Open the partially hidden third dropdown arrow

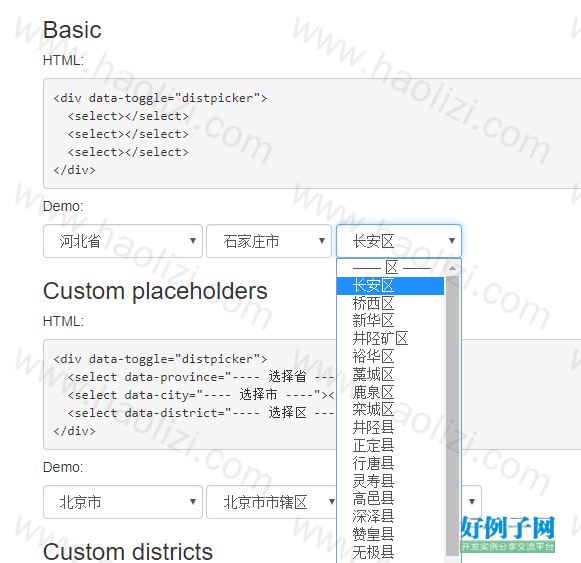pyautogui.click(x=472, y=502)
